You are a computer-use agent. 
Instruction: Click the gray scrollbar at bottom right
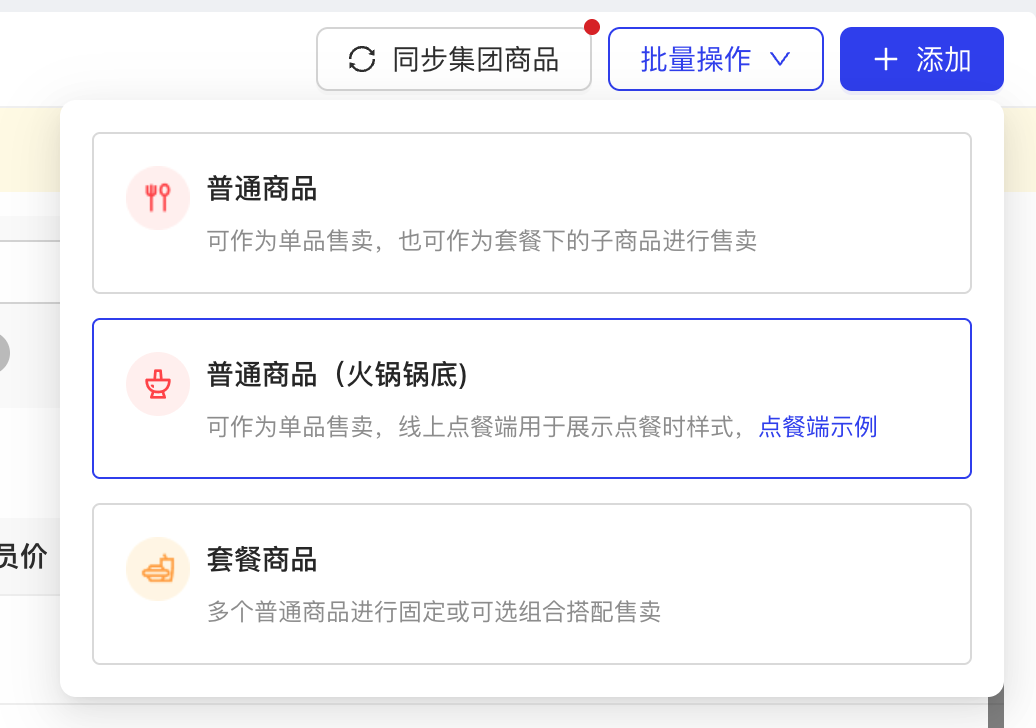coord(996,706)
